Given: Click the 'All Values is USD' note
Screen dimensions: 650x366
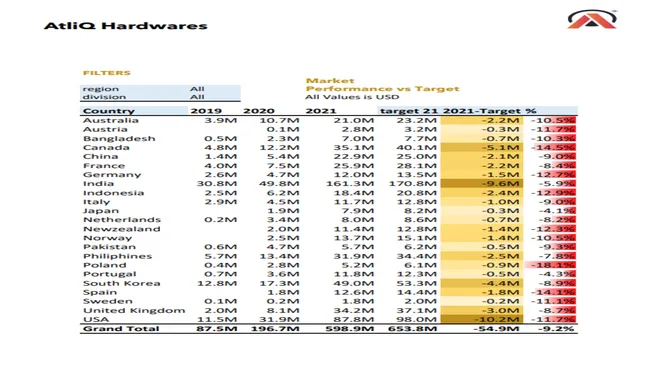Looking at the screenshot, I should click(352, 97).
